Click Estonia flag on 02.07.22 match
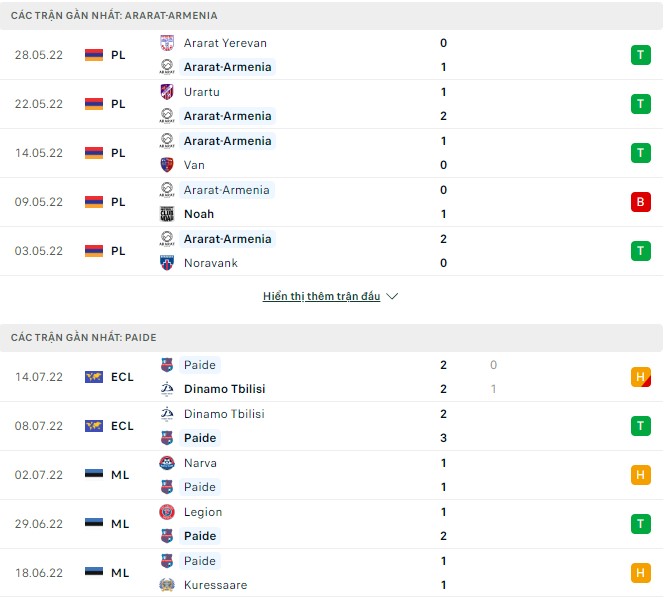This screenshot has width=667, height=598. pyautogui.click(x=94, y=475)
